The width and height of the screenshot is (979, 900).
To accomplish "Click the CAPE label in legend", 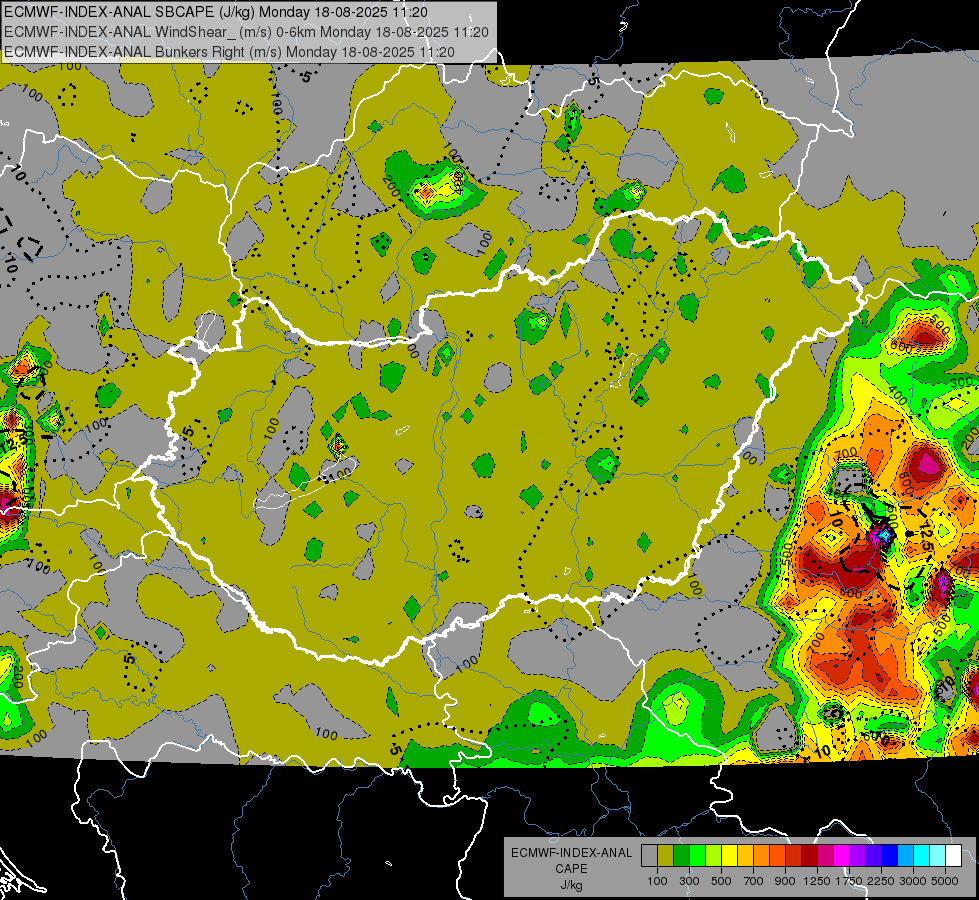I will click(x=571, y=869).
